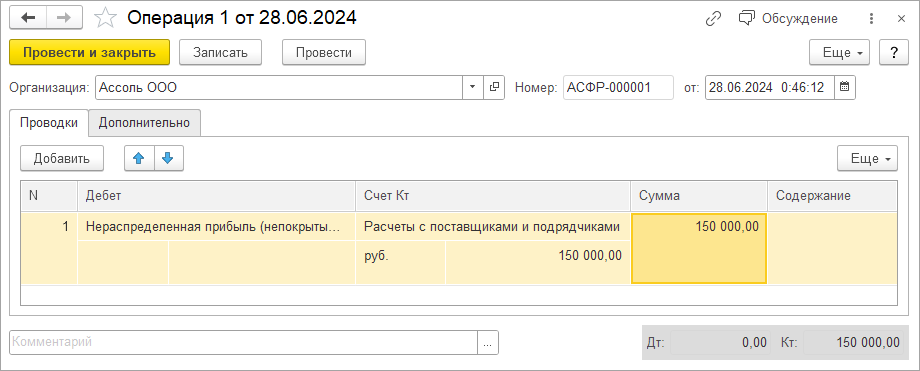This screenshot has height=371, width=920.
Task: Open the comment editor with ellipsis button
Action: pyautogui.click(x=488, y=342)
